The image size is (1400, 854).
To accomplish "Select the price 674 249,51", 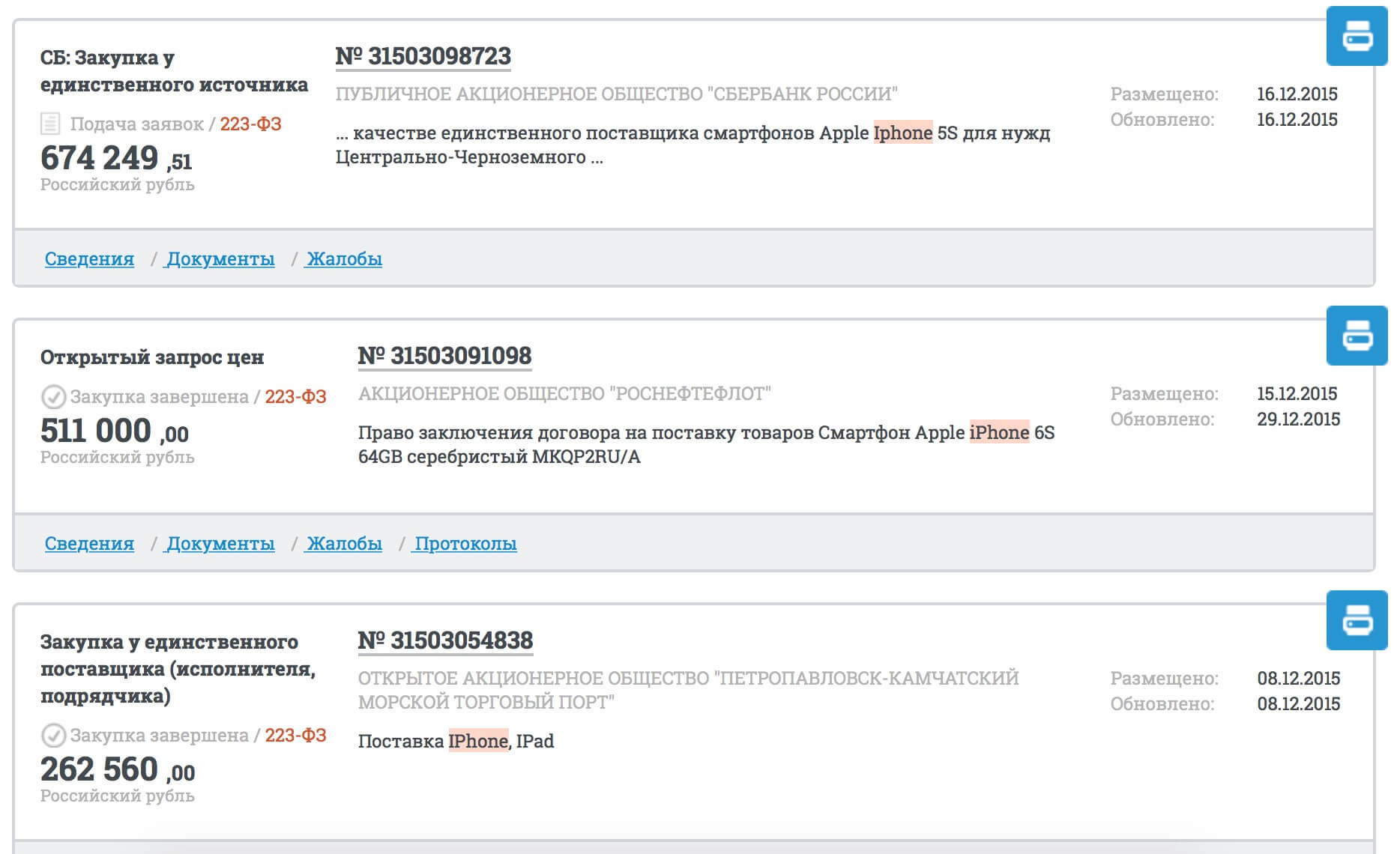I will click(x=116, y=158).
